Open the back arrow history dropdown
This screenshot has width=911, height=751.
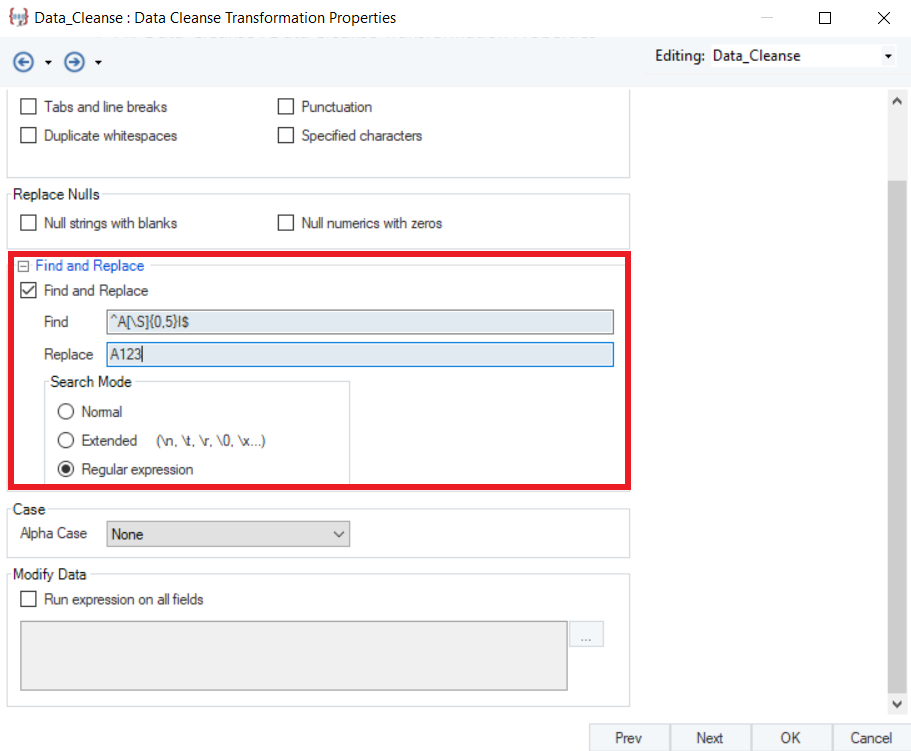(48, 63)
